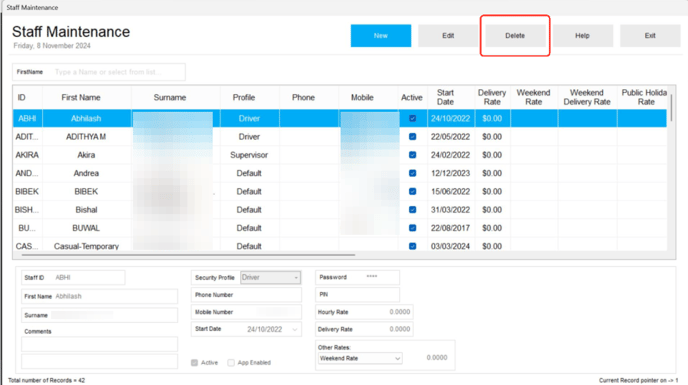Click the First Name detail field
The image size is (688, 385).
pyautogui.click(x=100, y=296)
